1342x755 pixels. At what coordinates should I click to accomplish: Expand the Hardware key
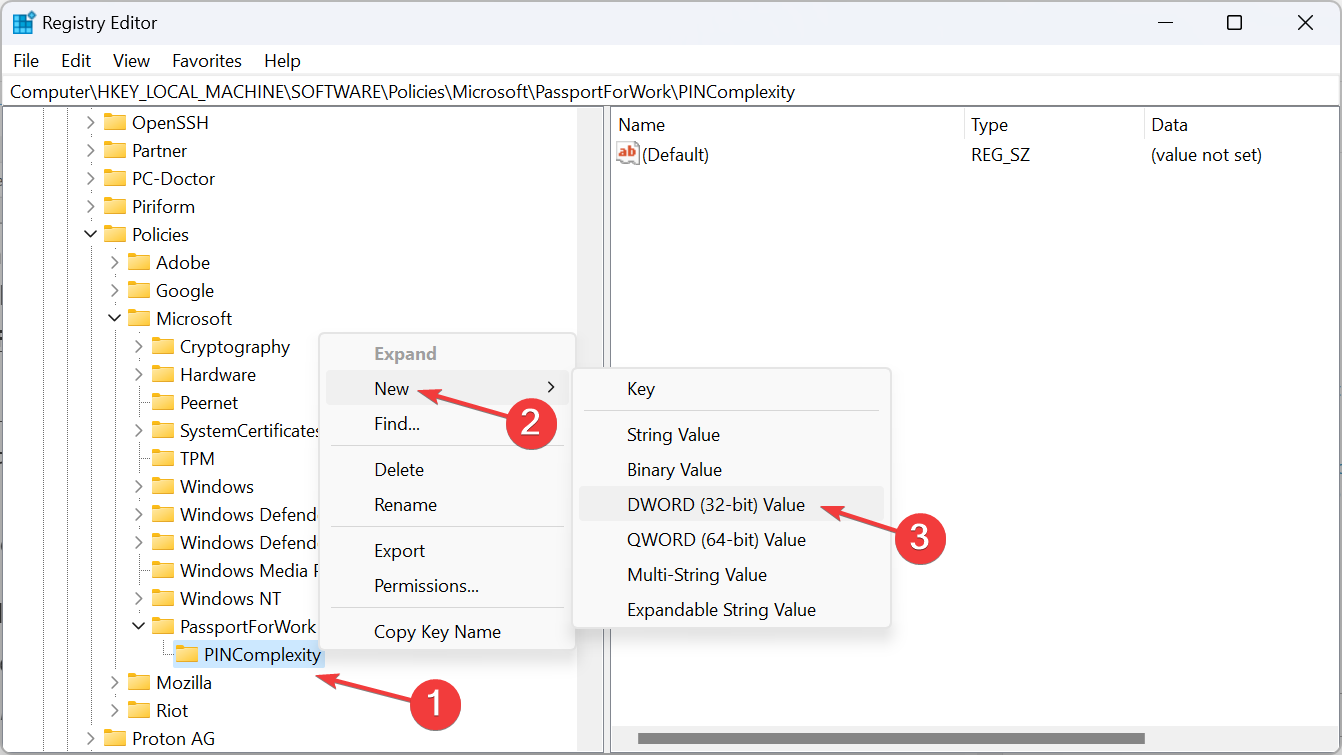click(x=139, y=375)
